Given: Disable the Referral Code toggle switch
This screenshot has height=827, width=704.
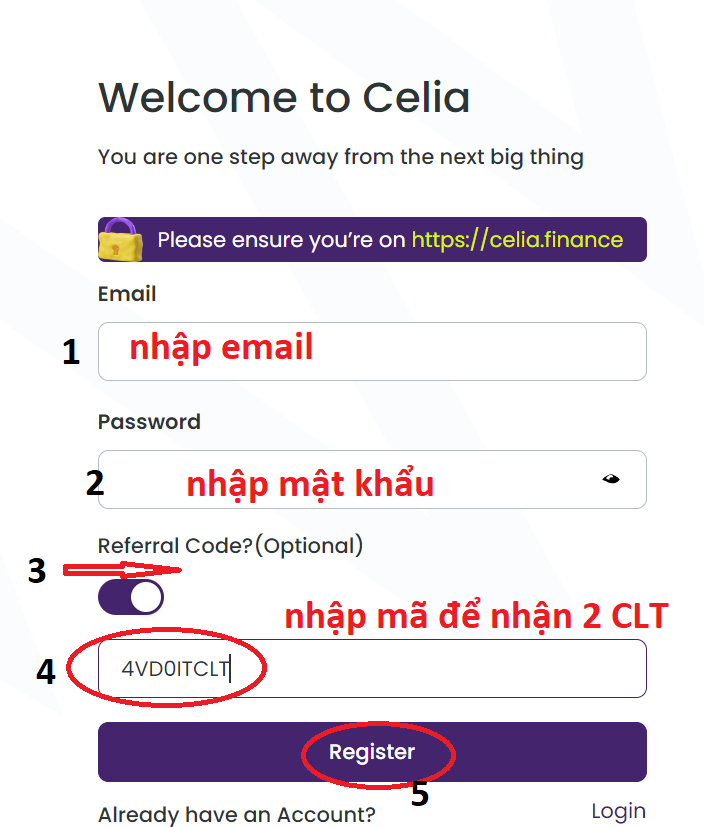Looking at the screenshot, I should tap(131, 597).
